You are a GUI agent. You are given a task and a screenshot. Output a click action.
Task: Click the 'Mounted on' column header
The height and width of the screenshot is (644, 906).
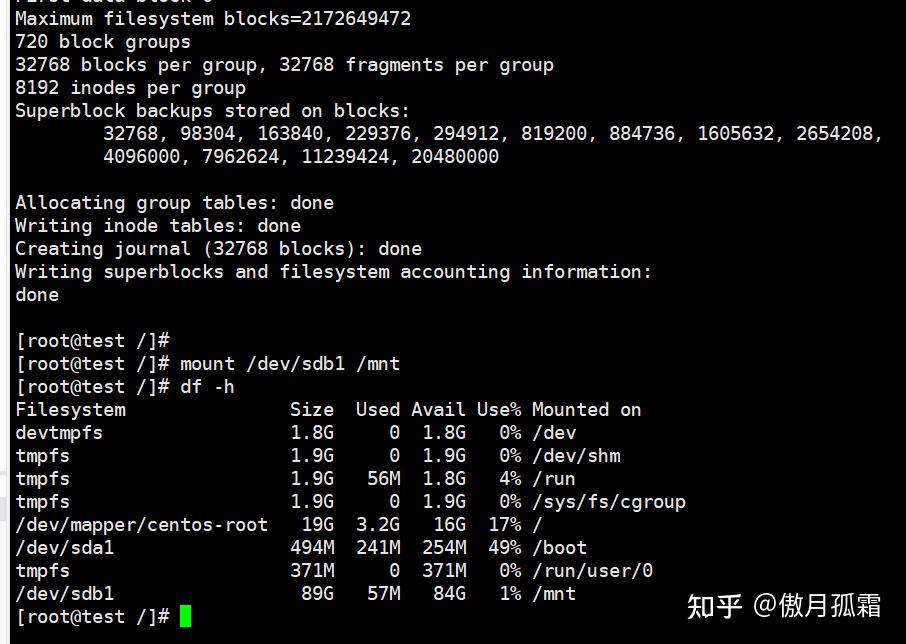[586, 410]
